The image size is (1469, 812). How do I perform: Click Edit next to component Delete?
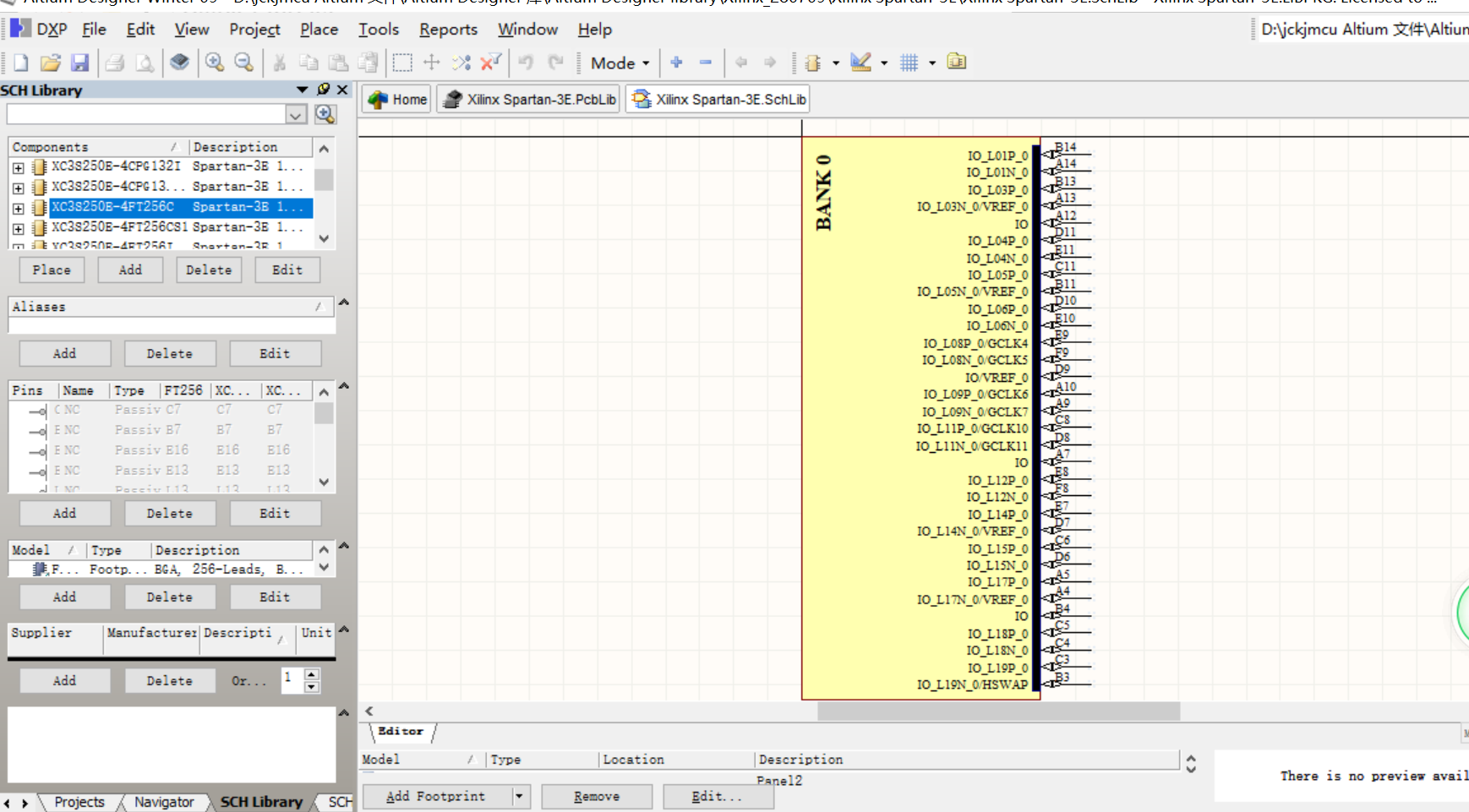[x=287, y=270]
